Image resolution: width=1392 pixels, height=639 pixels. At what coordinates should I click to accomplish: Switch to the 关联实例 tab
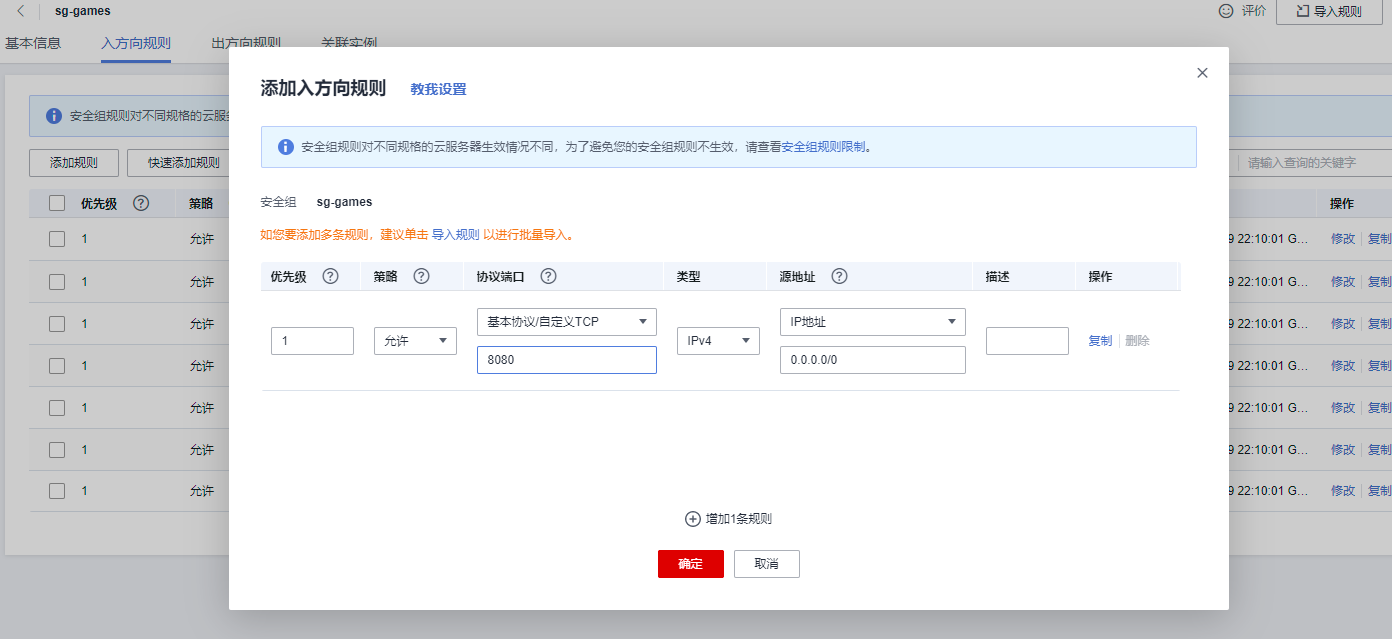coord(349,43)
